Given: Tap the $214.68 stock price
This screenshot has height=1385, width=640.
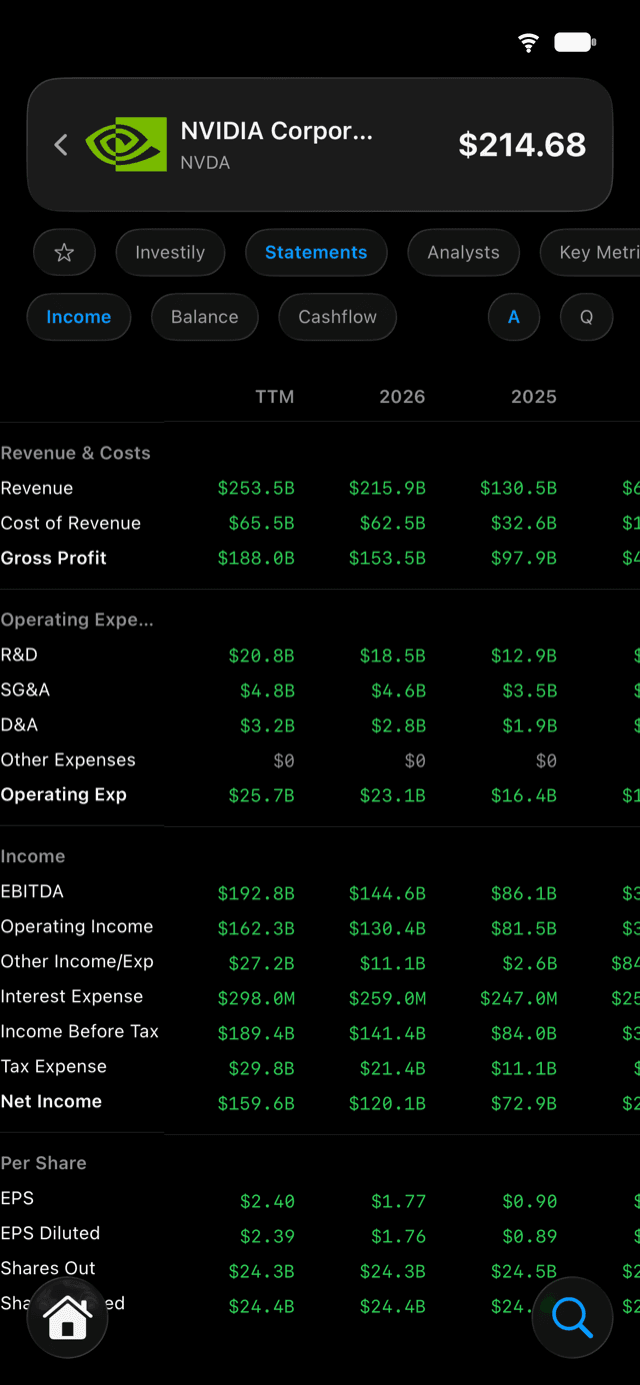Looking at the screenshot, I should [522, 145].
